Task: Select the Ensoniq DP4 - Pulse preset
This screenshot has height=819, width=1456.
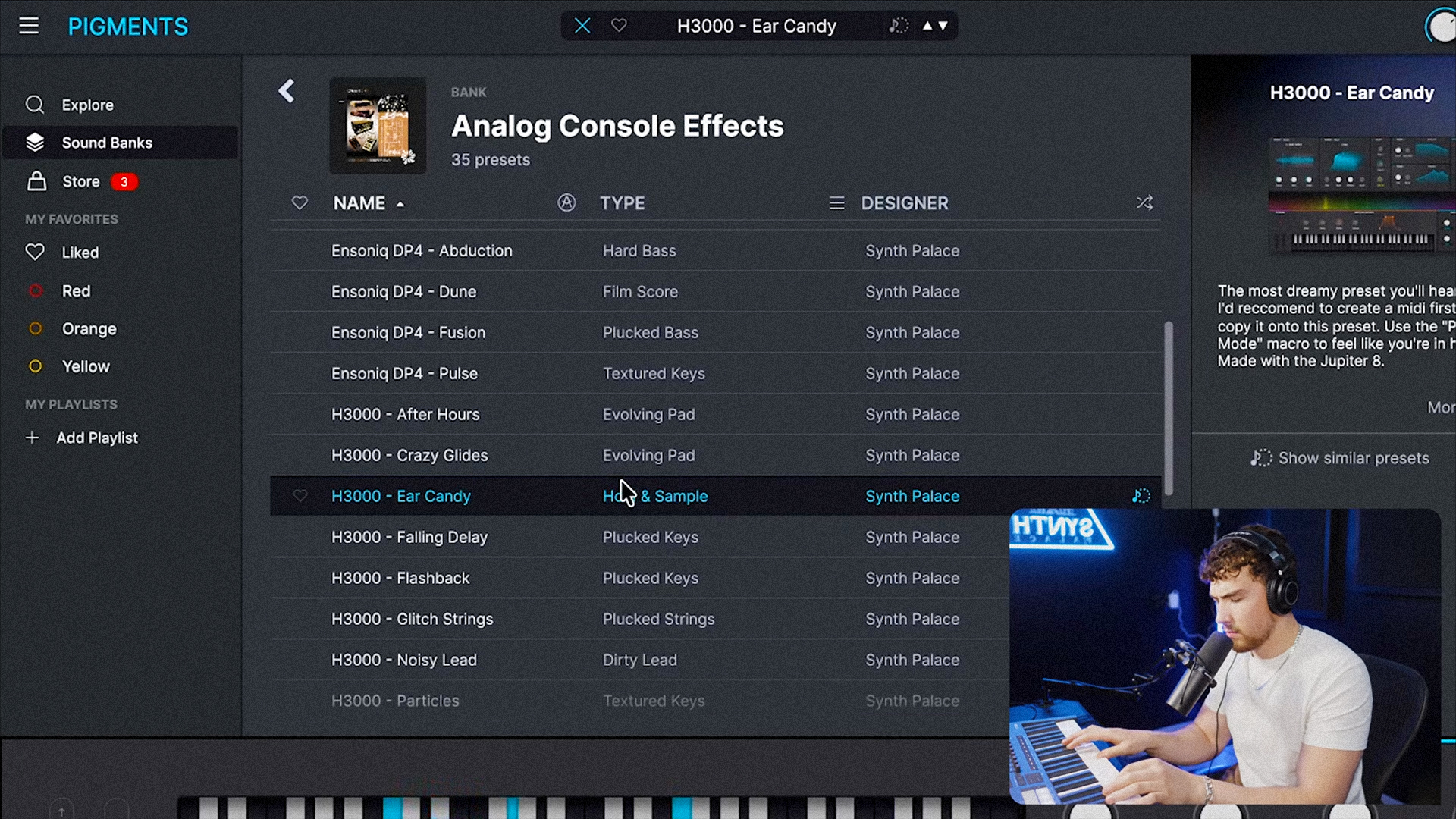Action: [x=715, y=374]
